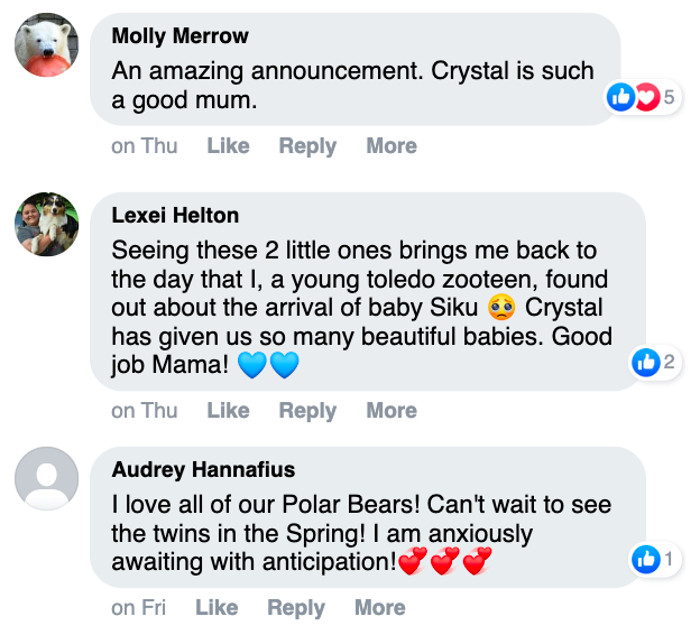Reply to Molly Merrow's comment

(x=307, y=146)
